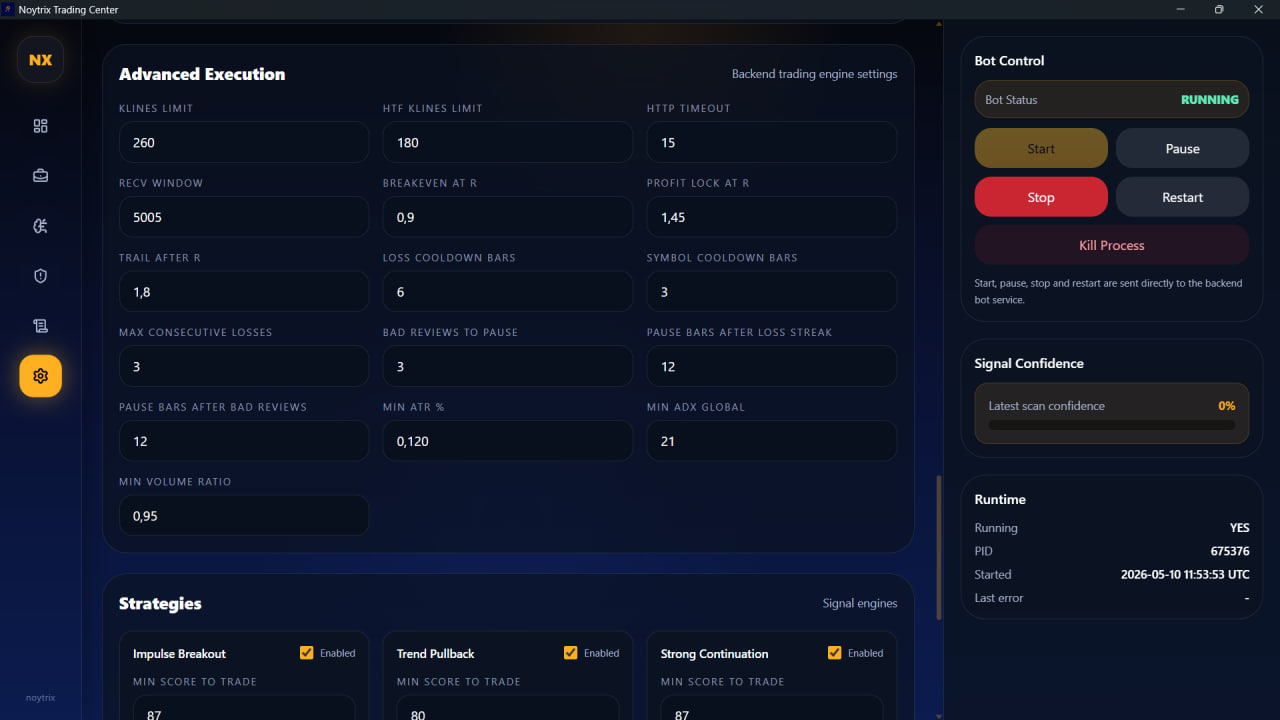Restart the trading bot
Screen dimensions: 1280x720
(x=1182, y=197)
